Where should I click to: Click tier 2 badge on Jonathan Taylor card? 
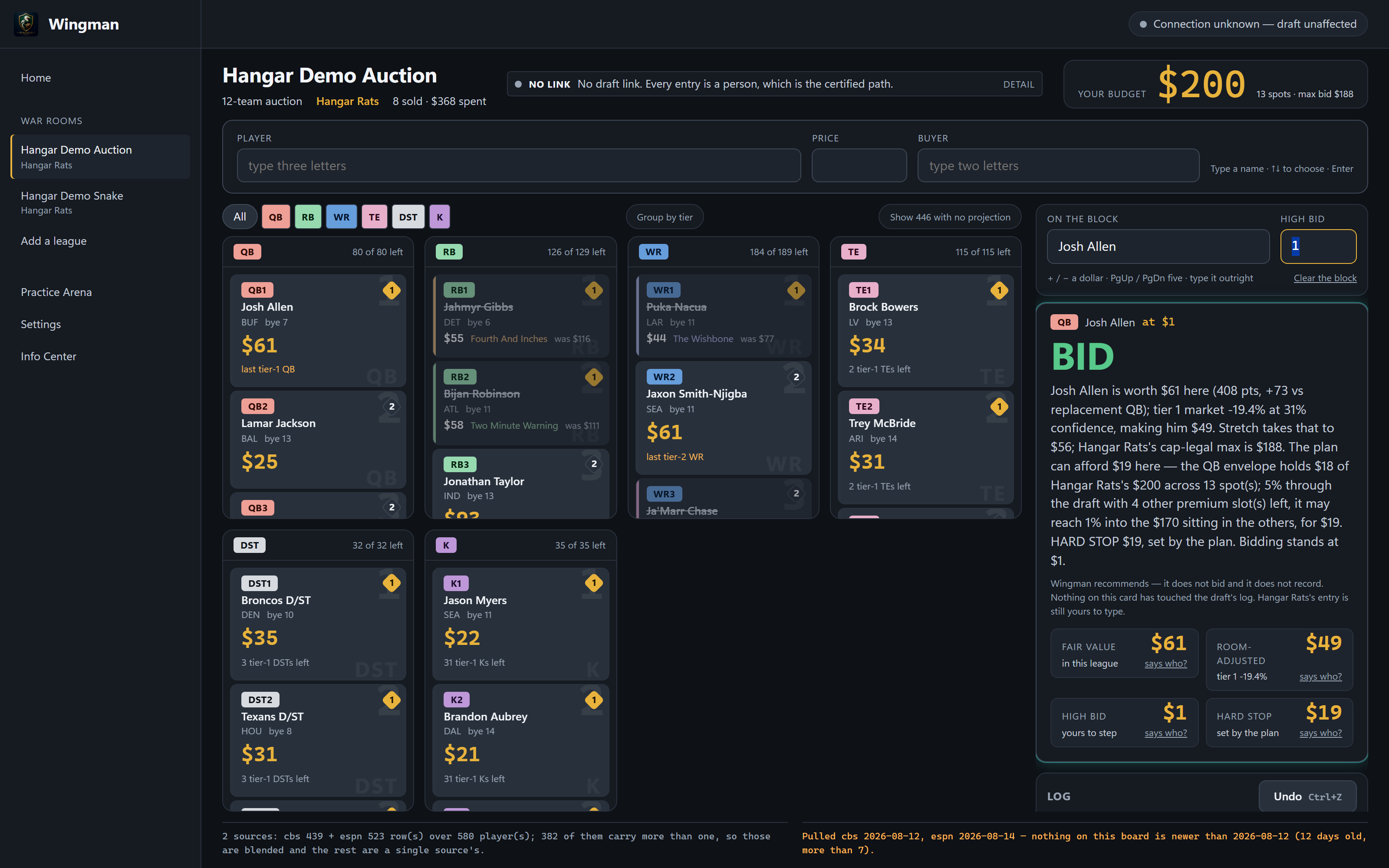pos(594,464)
